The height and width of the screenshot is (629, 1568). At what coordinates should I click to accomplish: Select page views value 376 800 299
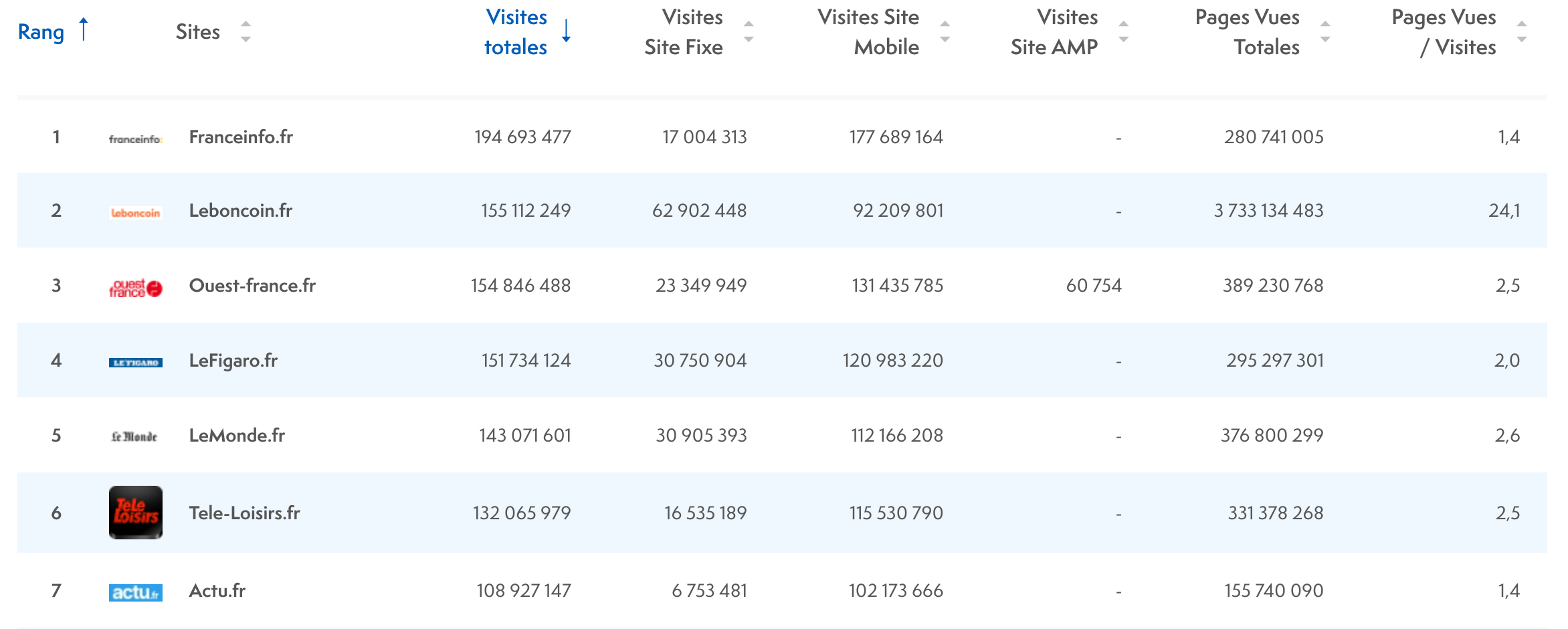[1272, 436]
